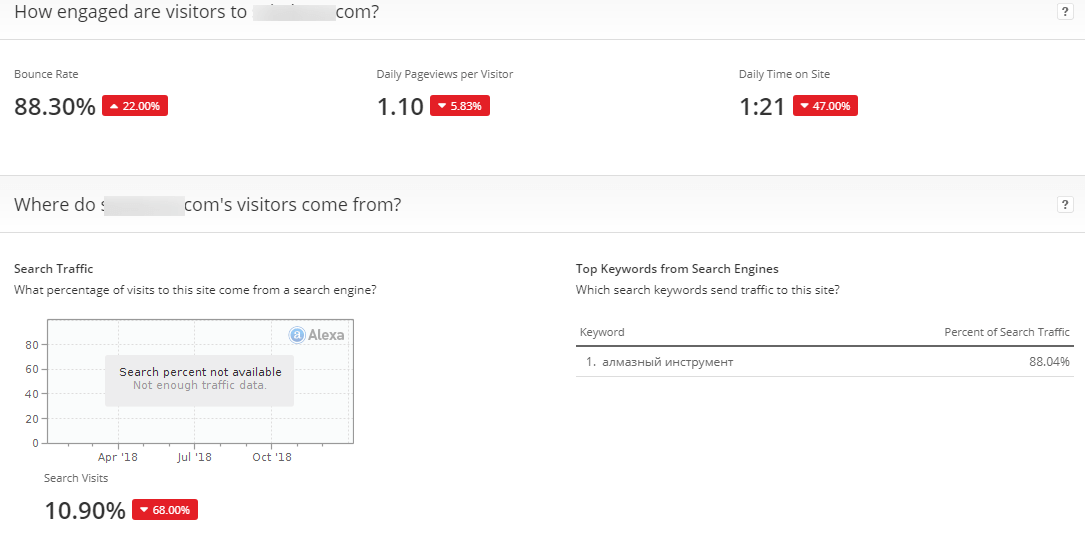The height and width of the screenshot is (543, 1085).
Task: Click the 1.10 daily pageviews value
Action: tap(400, 107)
